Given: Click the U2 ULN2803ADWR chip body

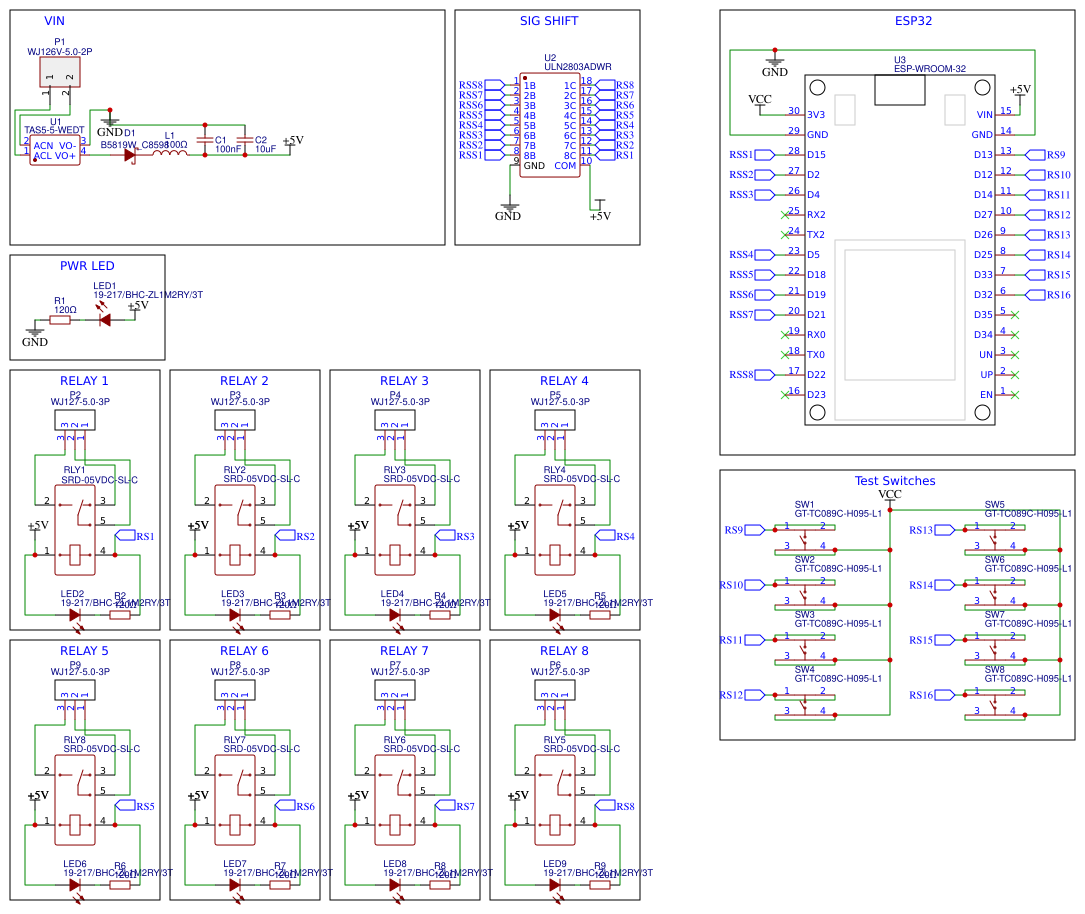Looking at the screenshot, I should pos(550,126).
